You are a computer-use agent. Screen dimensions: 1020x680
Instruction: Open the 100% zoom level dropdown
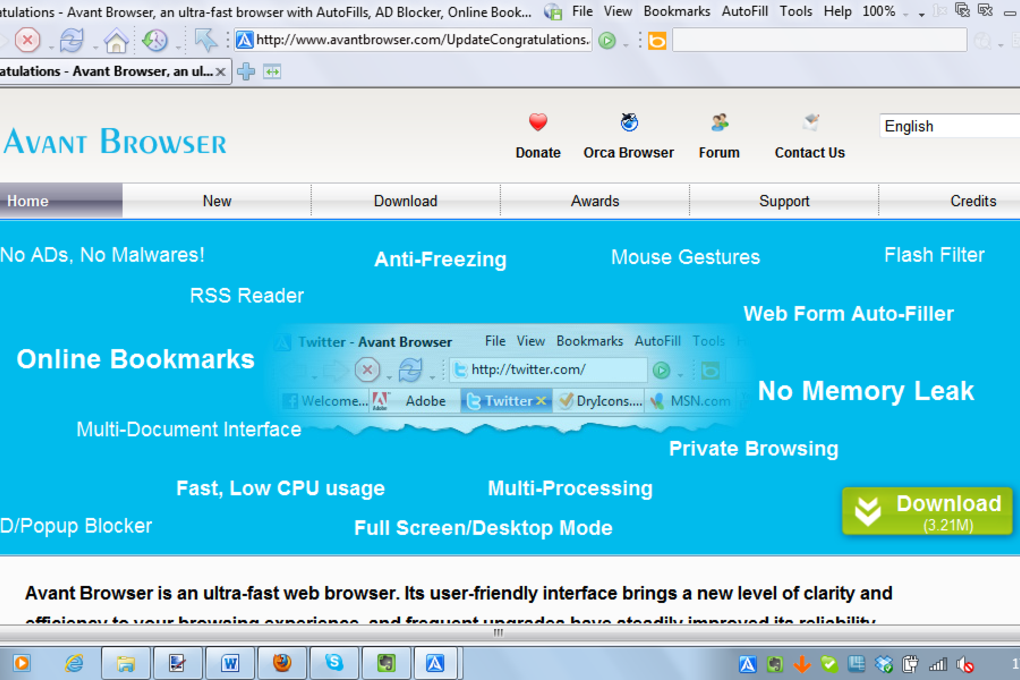(906, 14)
